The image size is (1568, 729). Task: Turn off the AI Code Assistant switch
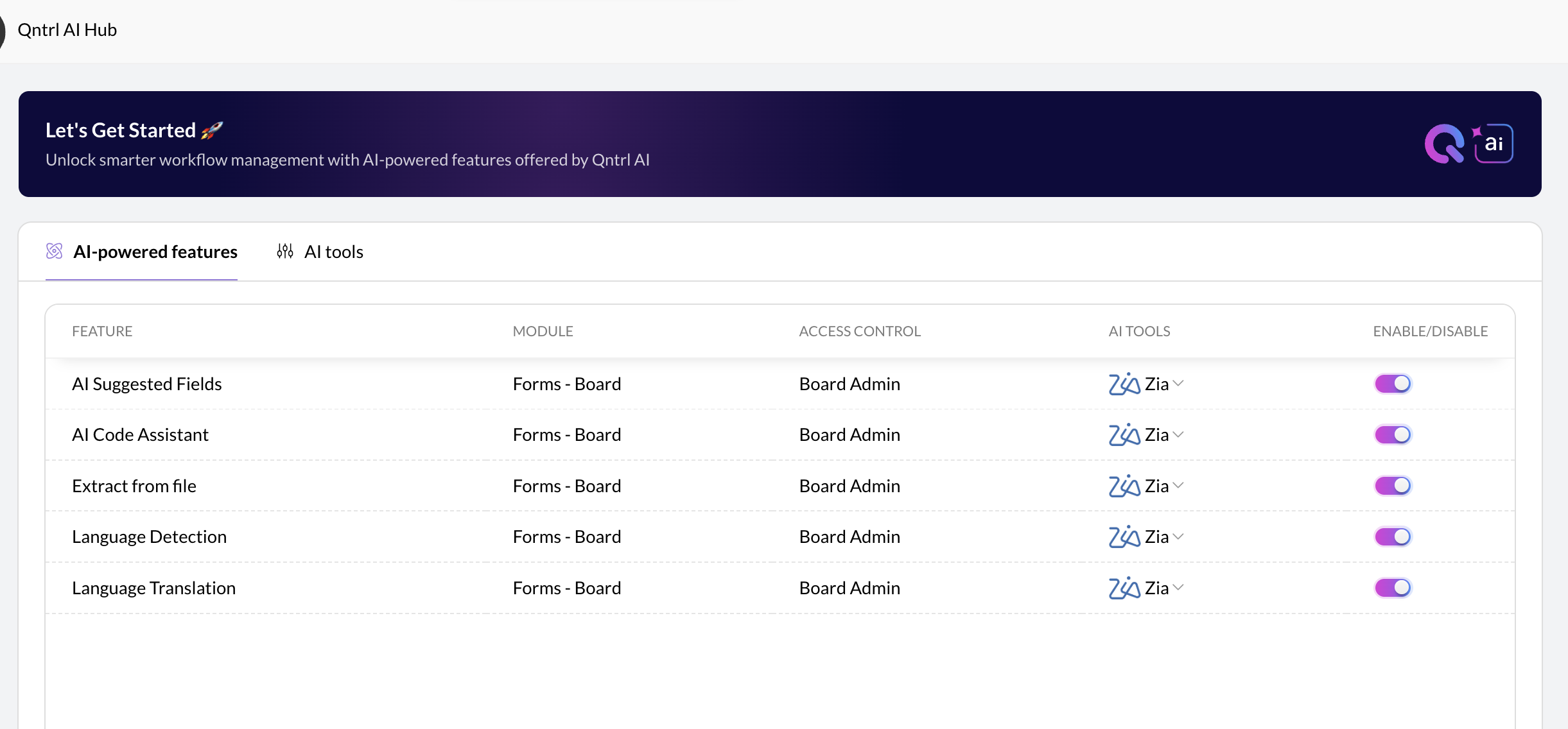pyautogui.click(x=1392, y=434)
